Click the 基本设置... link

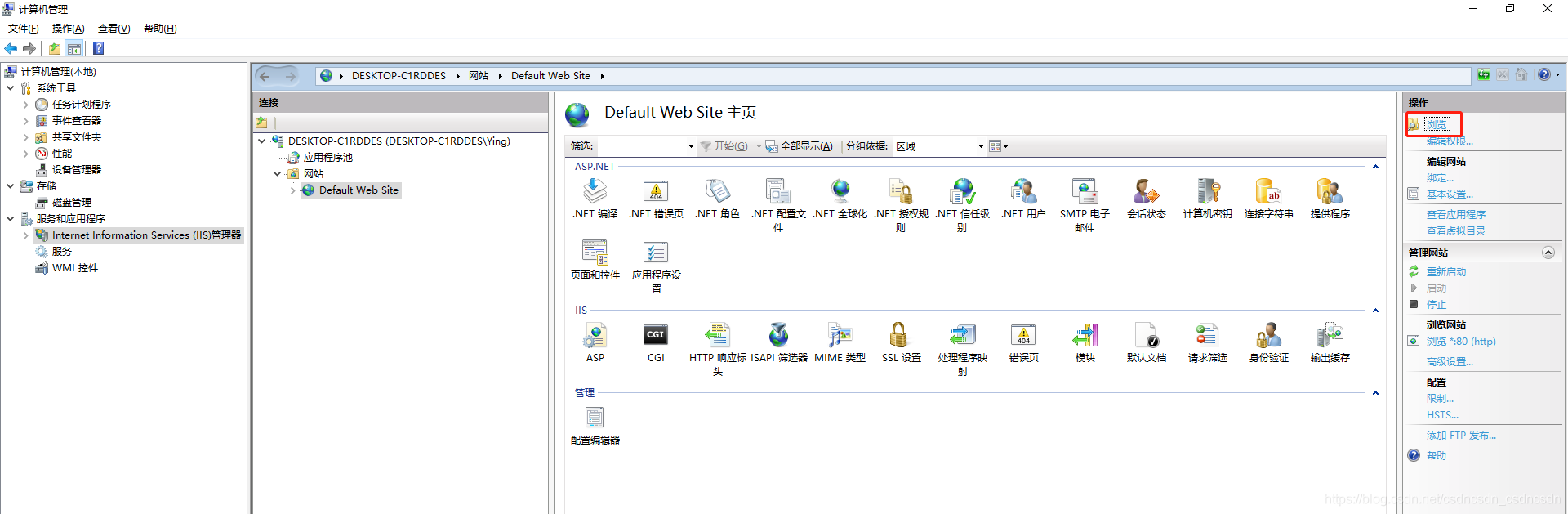click(1450, 194)
